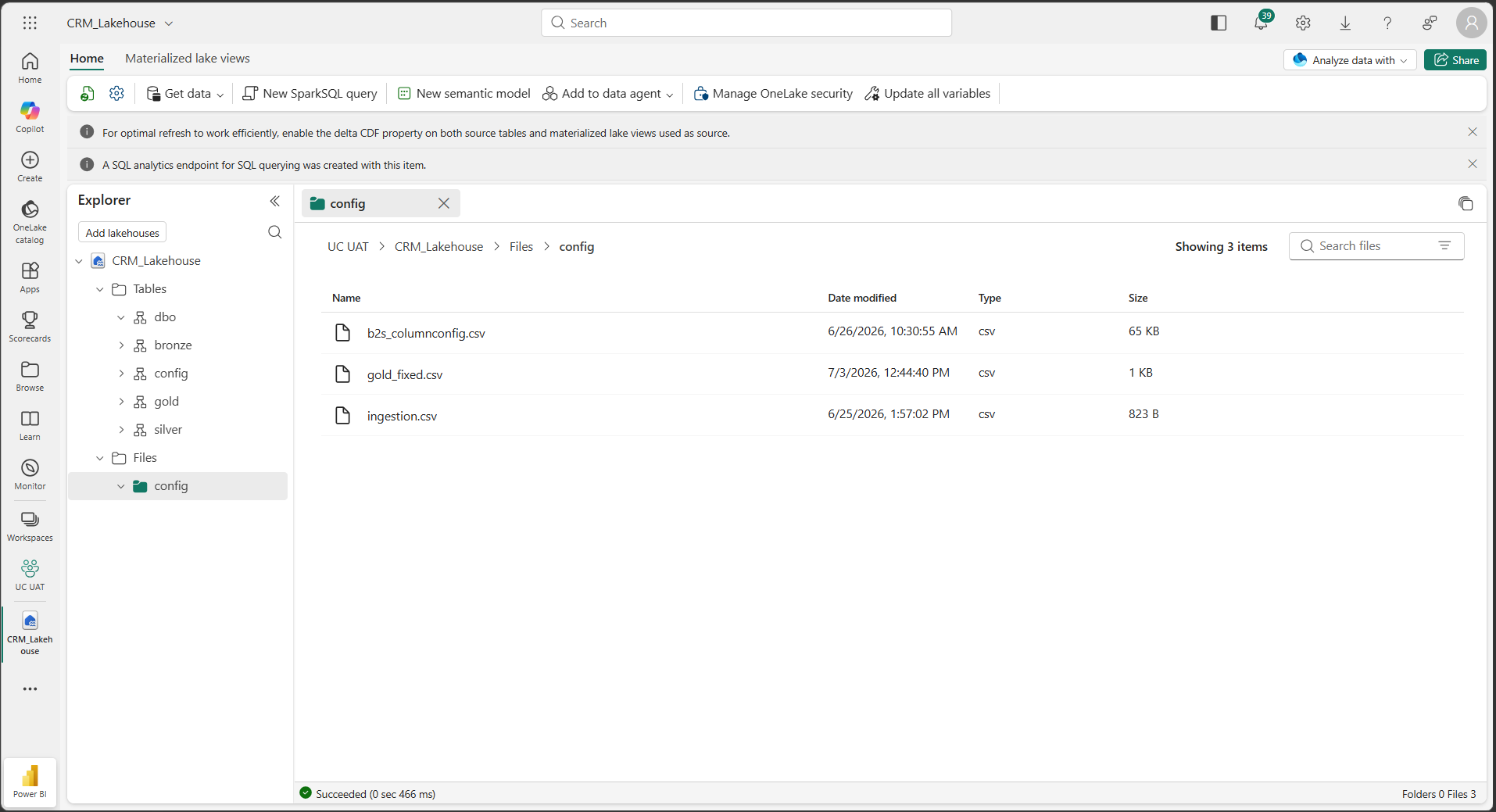
Task: Switch to Power BI experience
Action: 30,781
